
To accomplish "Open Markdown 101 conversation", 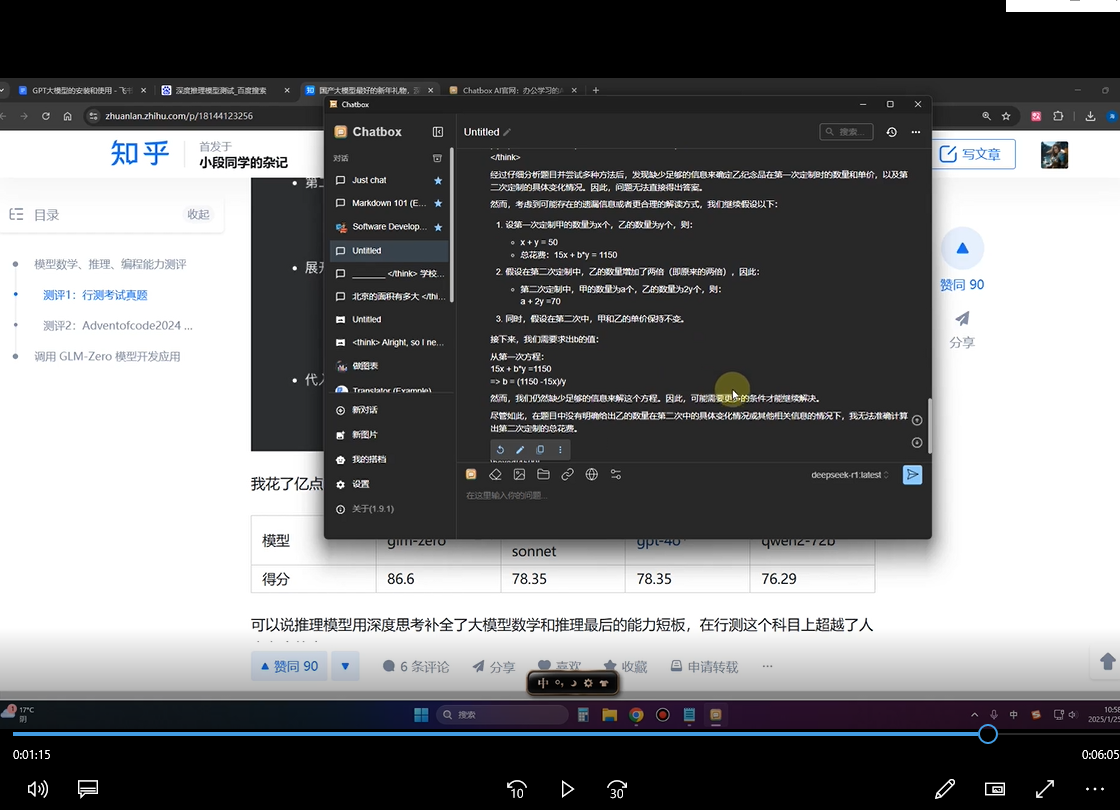I will tap(389, 204).
